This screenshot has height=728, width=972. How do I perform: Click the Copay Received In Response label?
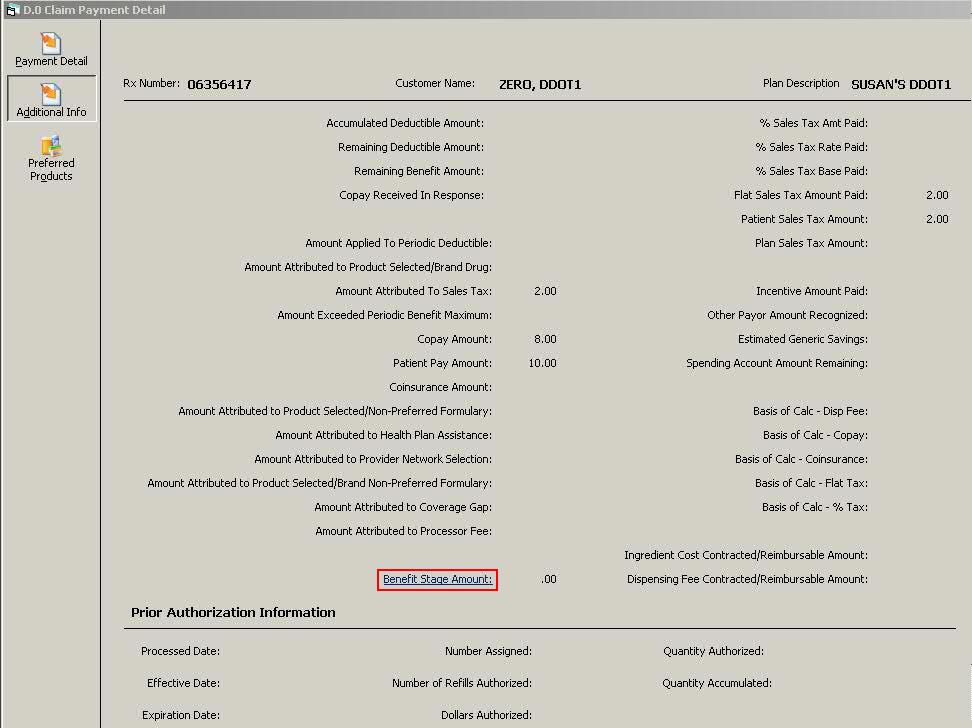412,195
